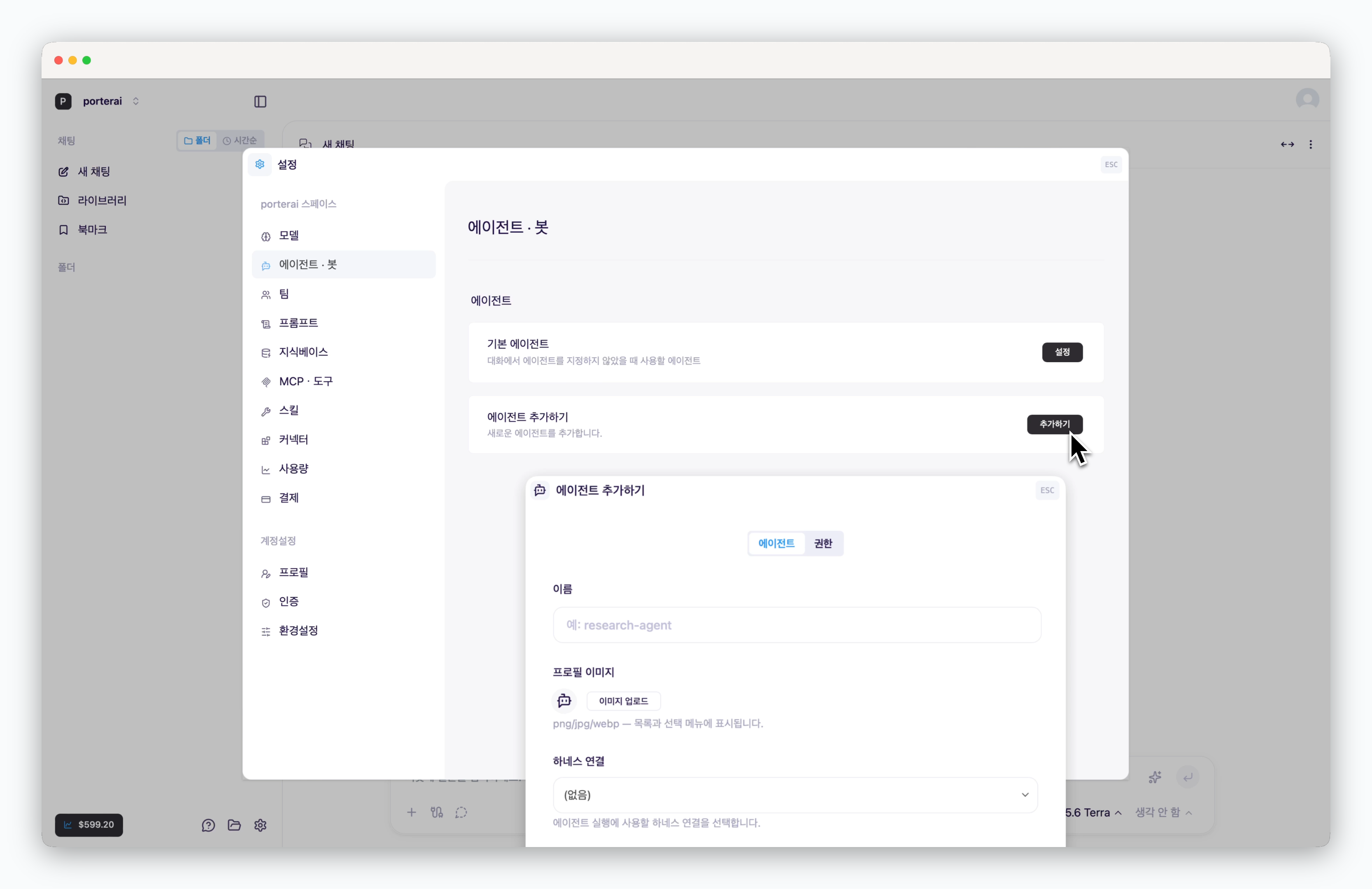The image size is (1372, 889).
Task: Select 에이전트 · 봇 in settings menu
Action: click(344, 265)
